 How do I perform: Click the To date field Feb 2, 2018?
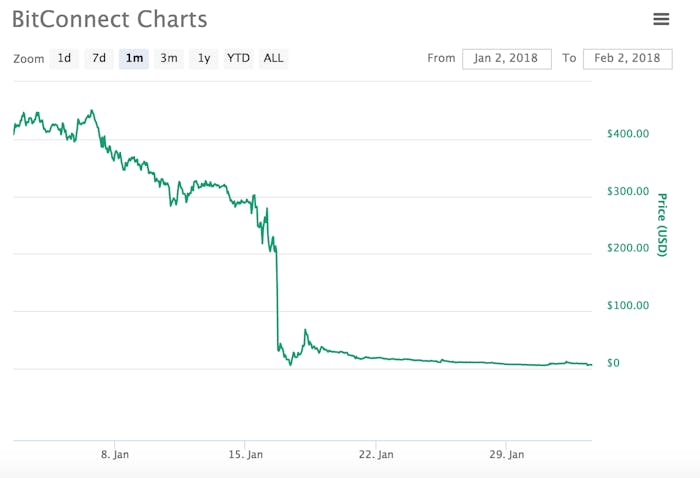(x=627, y=59)
